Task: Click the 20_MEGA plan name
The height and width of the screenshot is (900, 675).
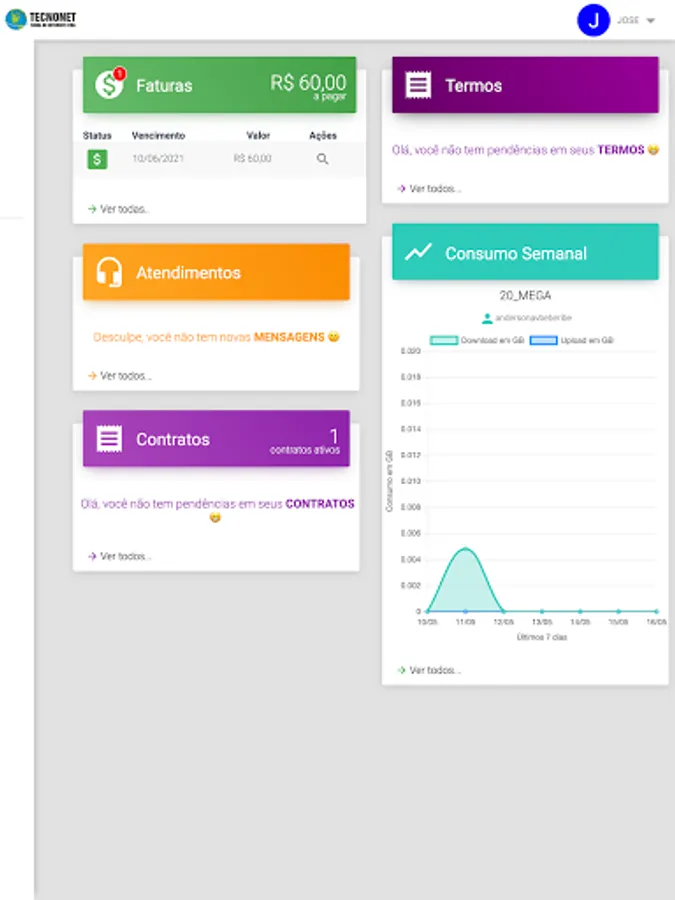Action: pos(525,296)
